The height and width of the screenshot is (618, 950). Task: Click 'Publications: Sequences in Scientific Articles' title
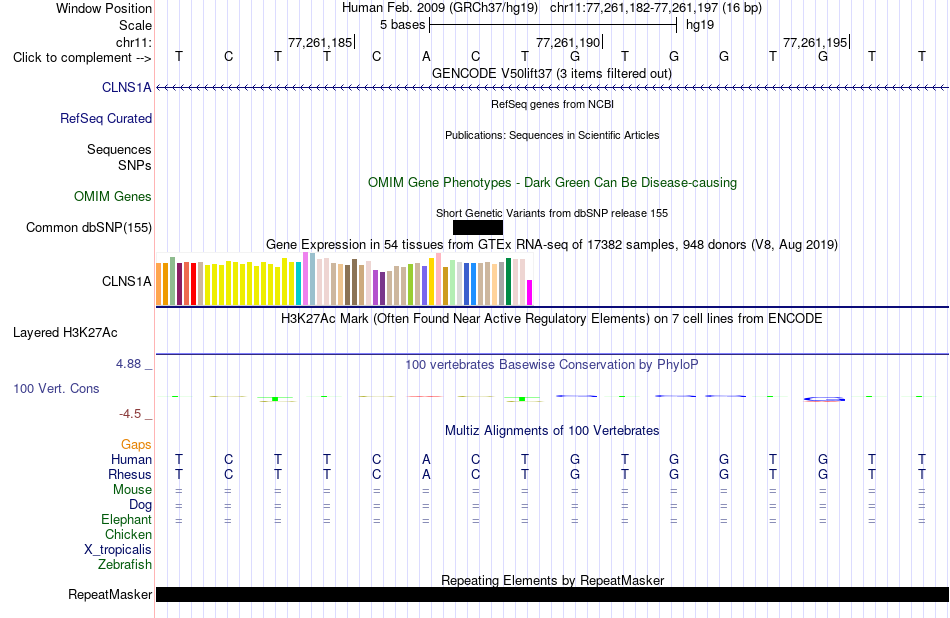click(552, 135)
